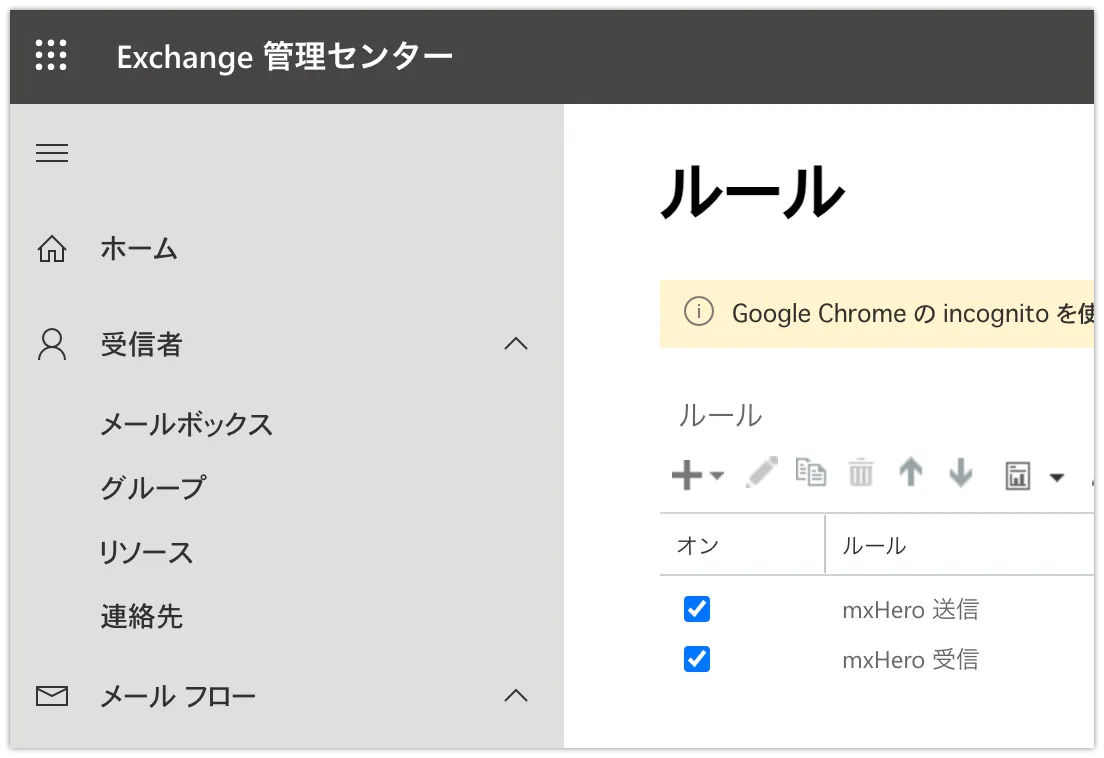Move rule up with up arrow

pos(910,473)
